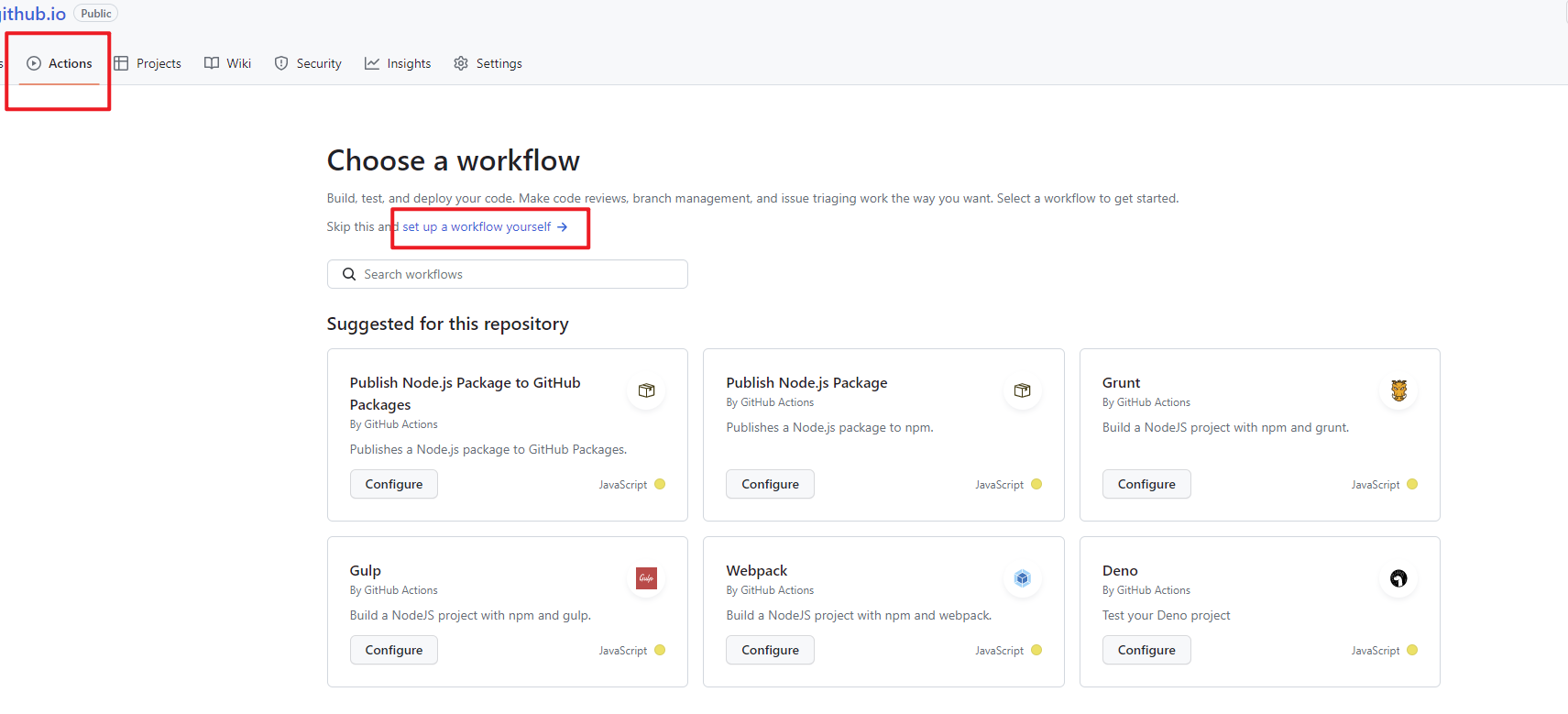Configure the Webpack workflow
This screenshot has height=714, width=1568.
tap(770, 650)
